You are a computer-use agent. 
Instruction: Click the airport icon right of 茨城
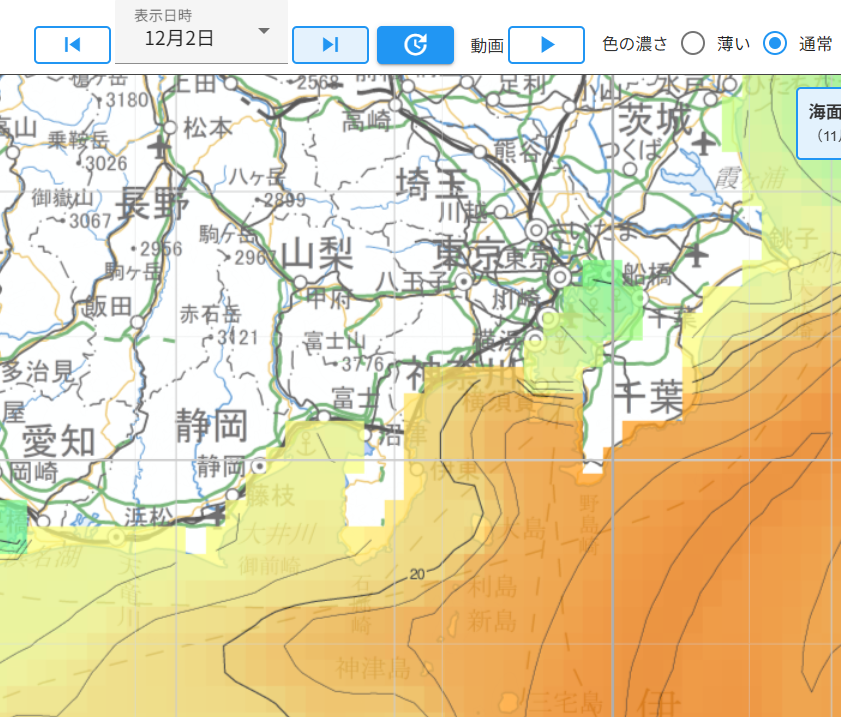click(x=704, y=144)
